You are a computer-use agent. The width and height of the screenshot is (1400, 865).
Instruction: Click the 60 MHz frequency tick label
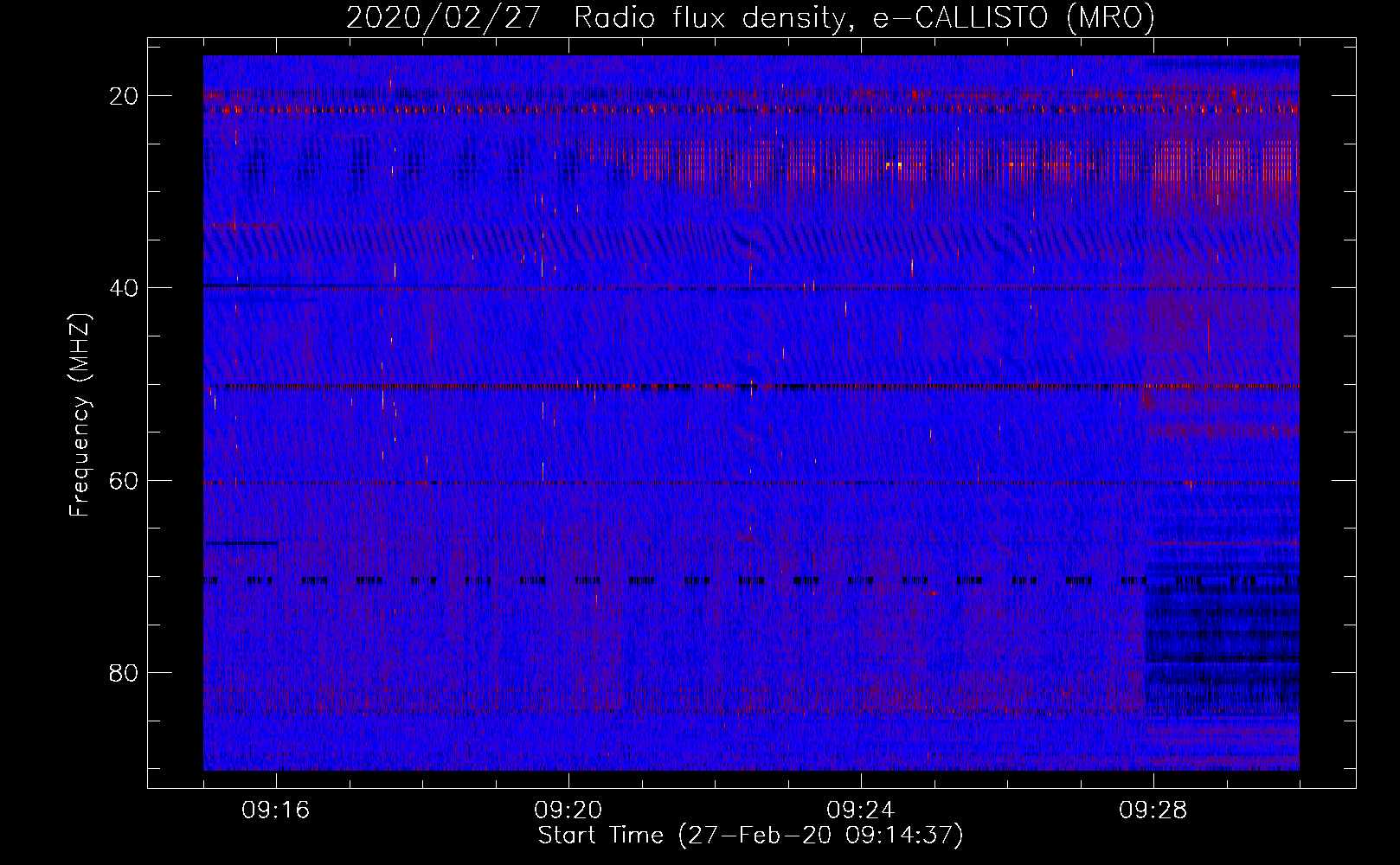[124, 480]
